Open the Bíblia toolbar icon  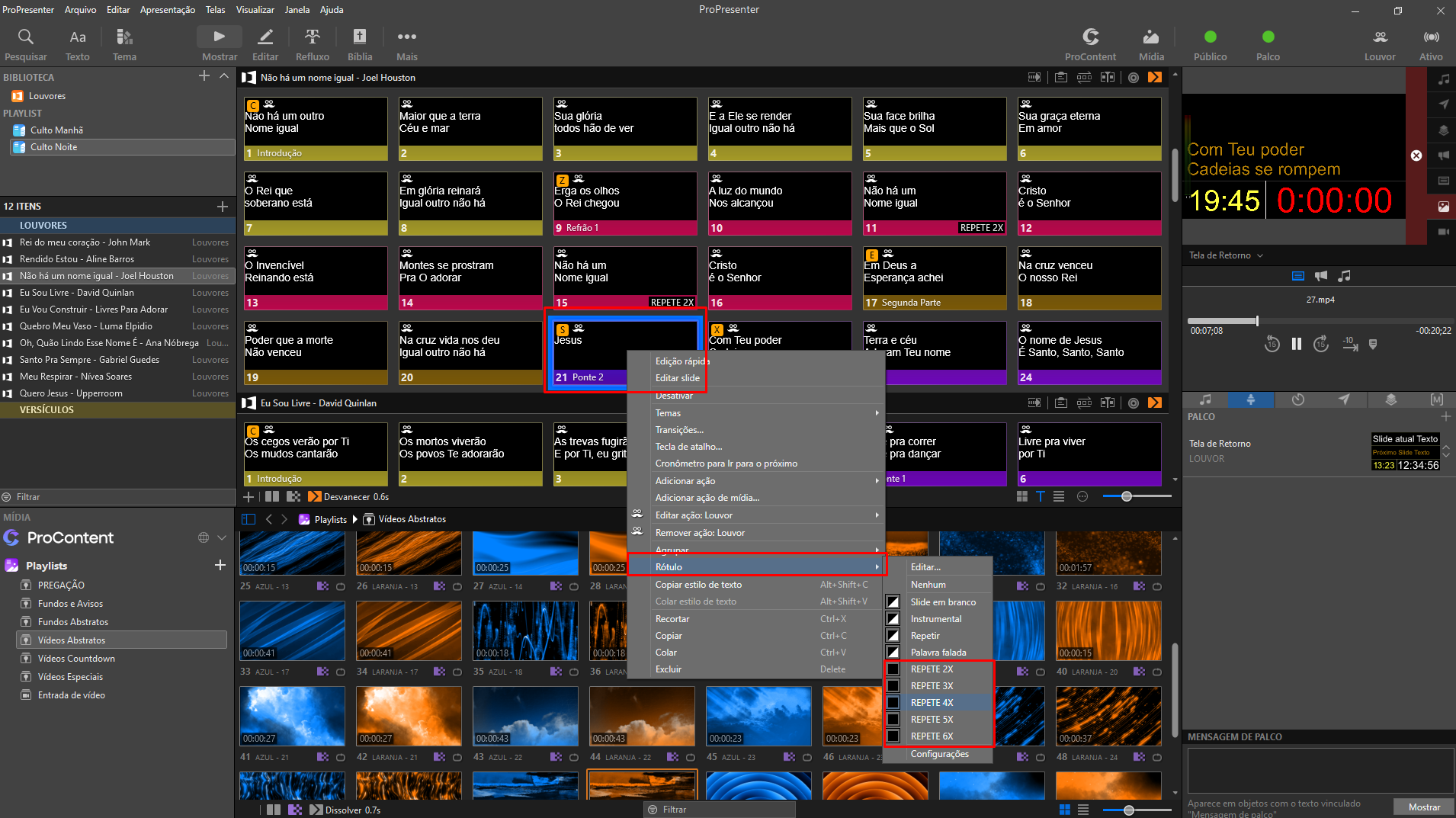[x=360, y=44]
